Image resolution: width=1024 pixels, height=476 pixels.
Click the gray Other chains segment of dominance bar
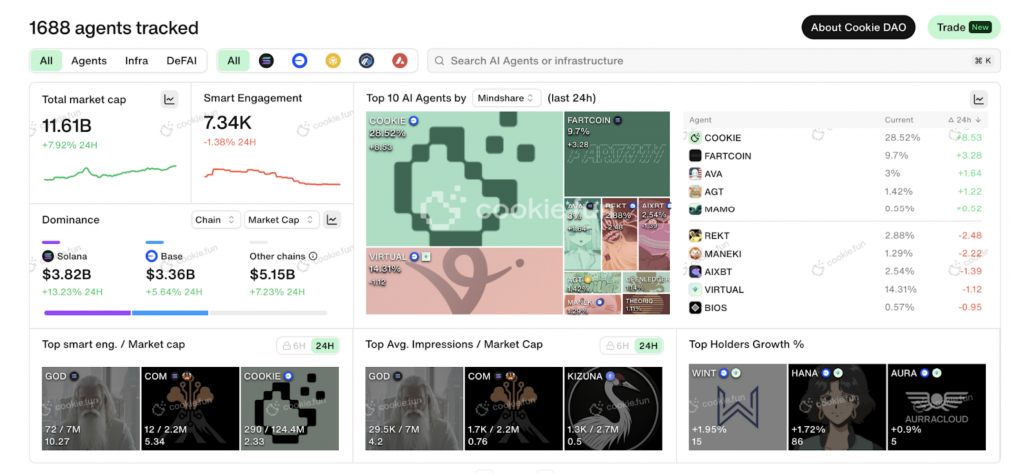pos(268,313)
